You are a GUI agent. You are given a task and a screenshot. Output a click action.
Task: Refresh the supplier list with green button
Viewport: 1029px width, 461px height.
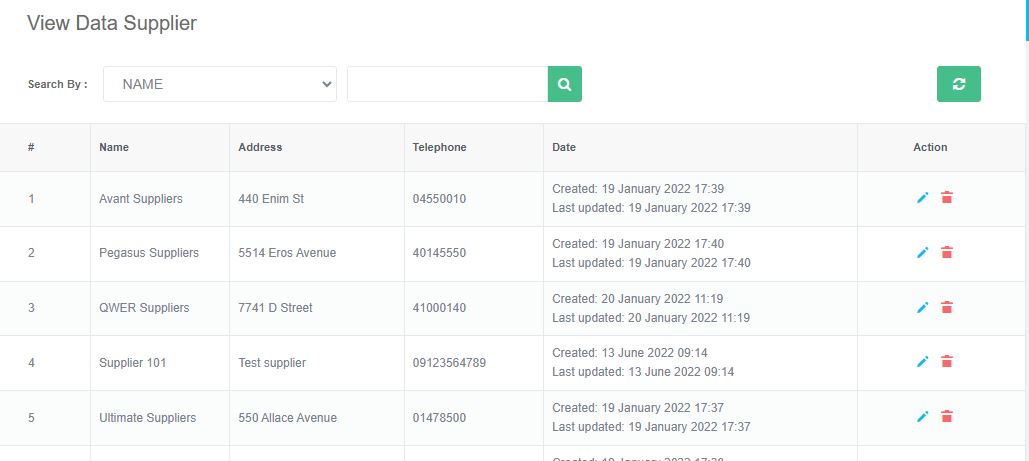[x=958, y=84]
